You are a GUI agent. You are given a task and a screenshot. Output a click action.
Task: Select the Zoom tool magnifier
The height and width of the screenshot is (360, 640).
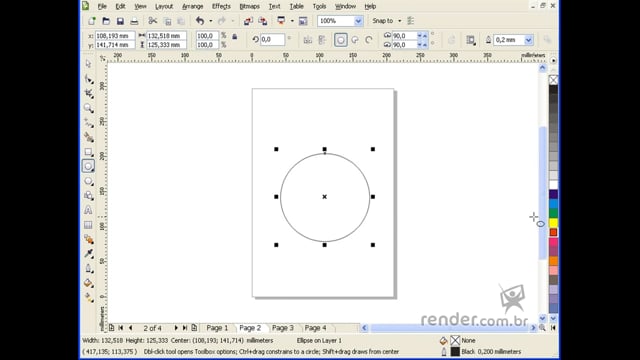point(89,108)
